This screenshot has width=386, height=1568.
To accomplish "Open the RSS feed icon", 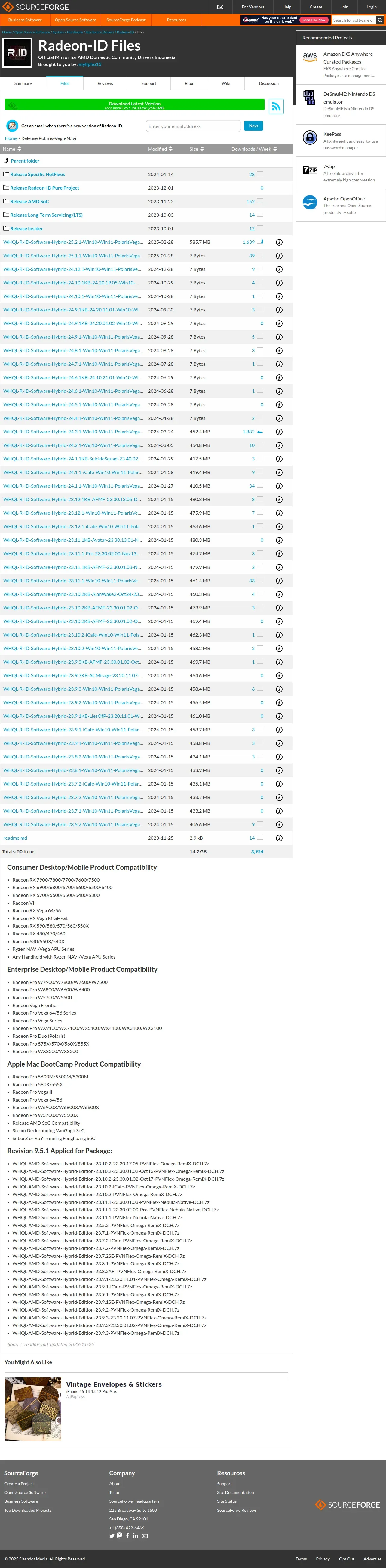I will click(276, 107).
